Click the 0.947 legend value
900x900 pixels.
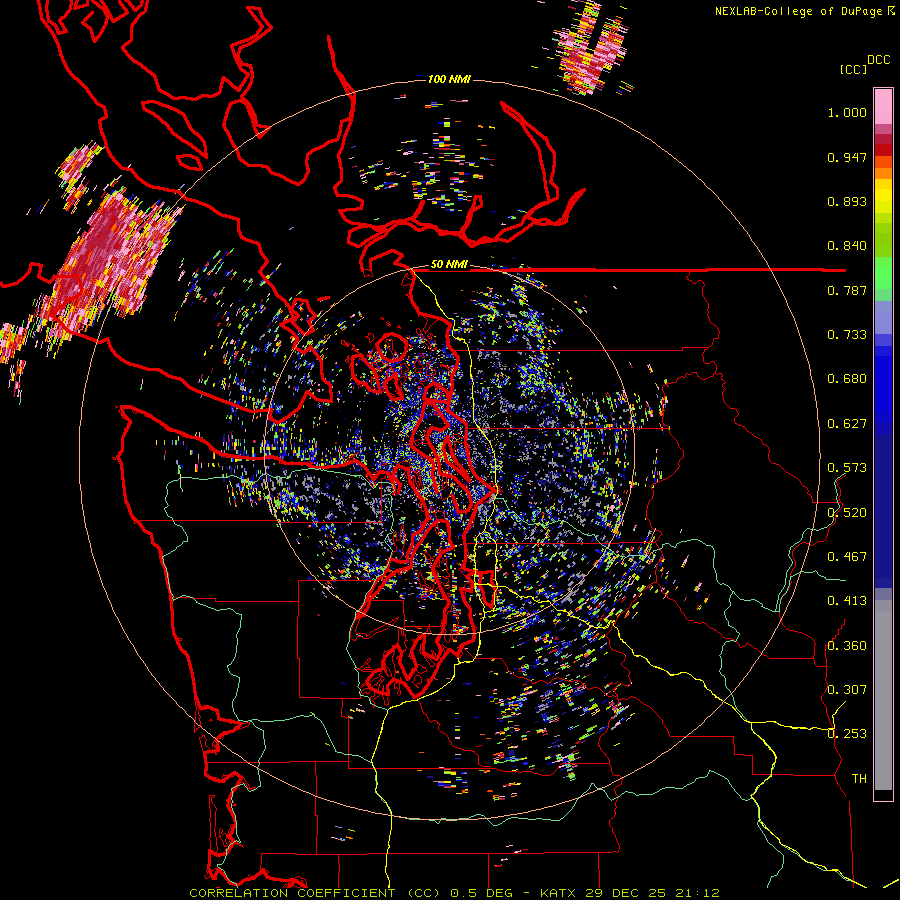click(x=847, y=157)
